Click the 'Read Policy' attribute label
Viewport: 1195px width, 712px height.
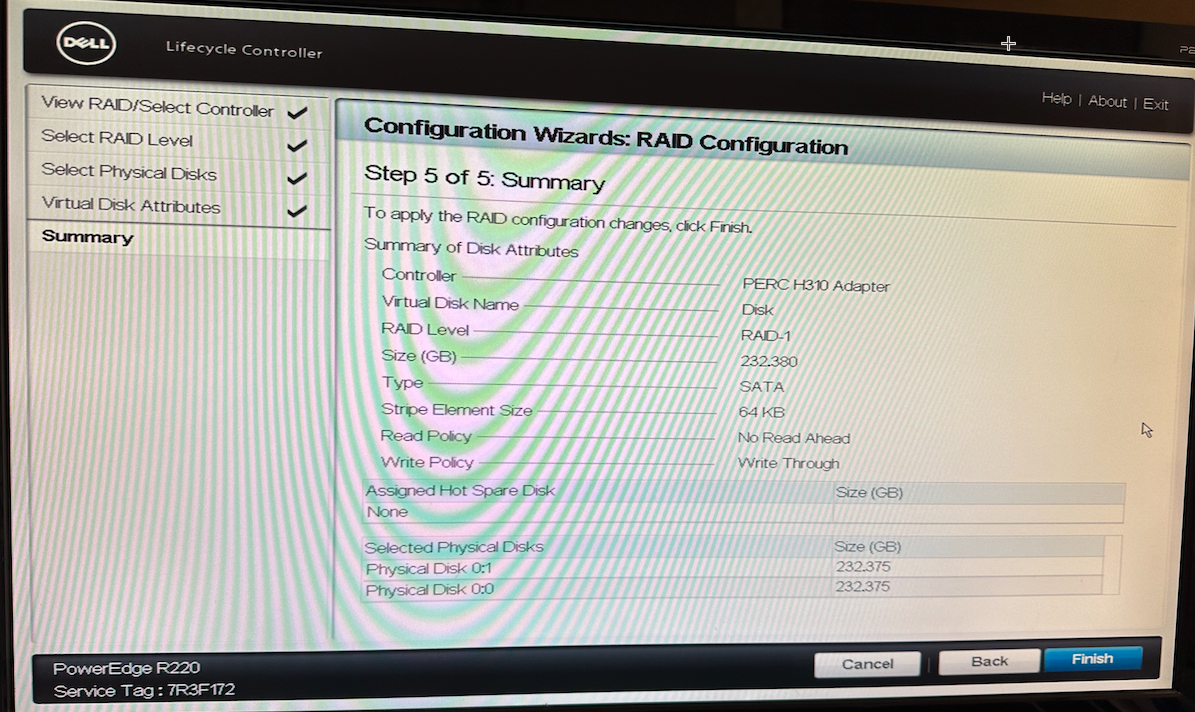[426, 435]
